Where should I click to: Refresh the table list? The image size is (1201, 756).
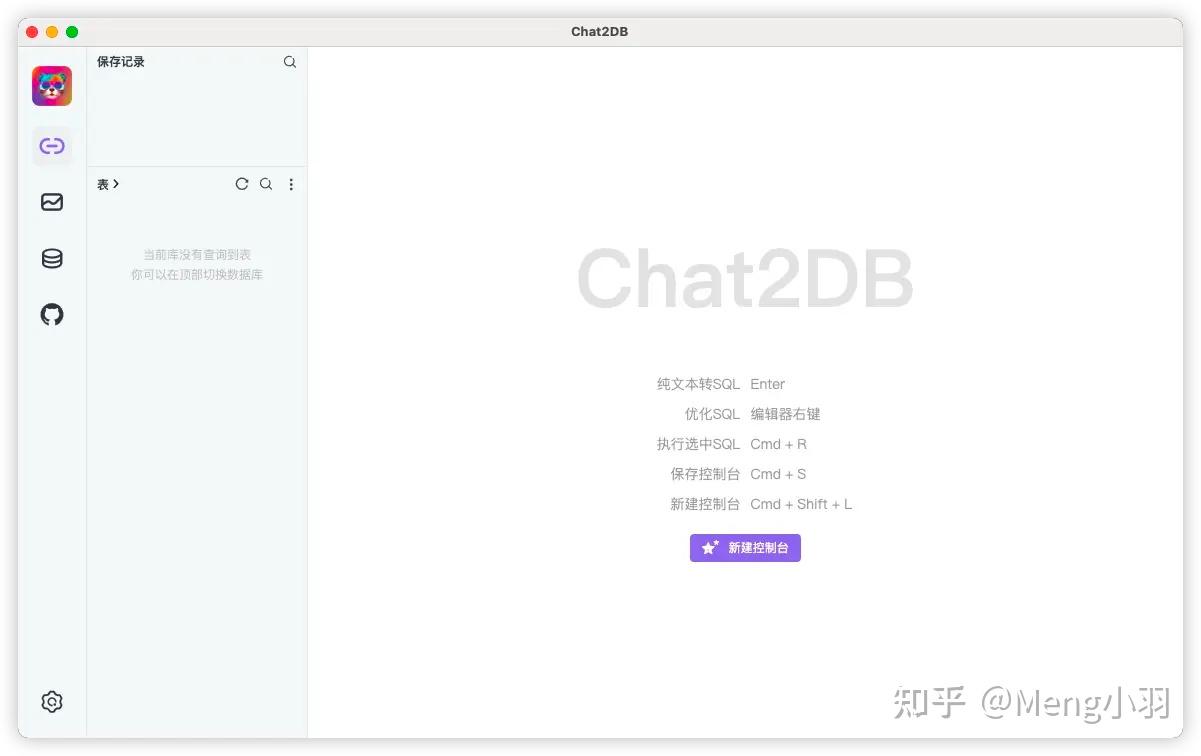click(242, 184)
